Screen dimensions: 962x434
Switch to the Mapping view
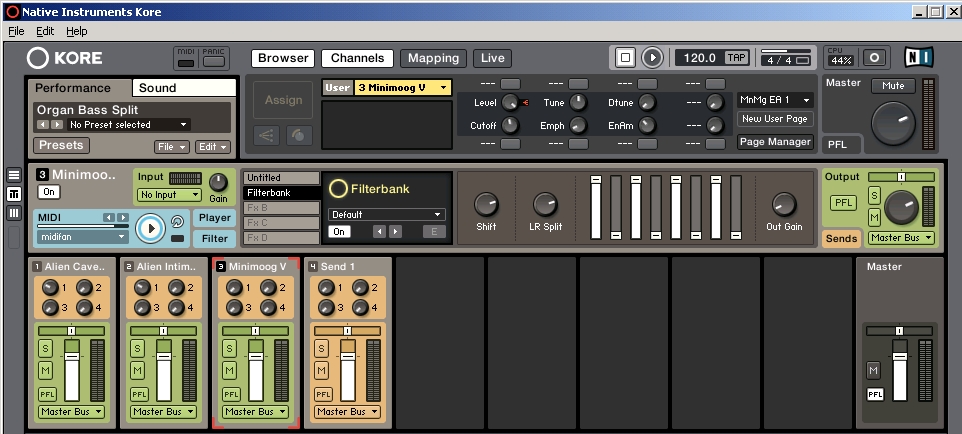tap(433, 58)
